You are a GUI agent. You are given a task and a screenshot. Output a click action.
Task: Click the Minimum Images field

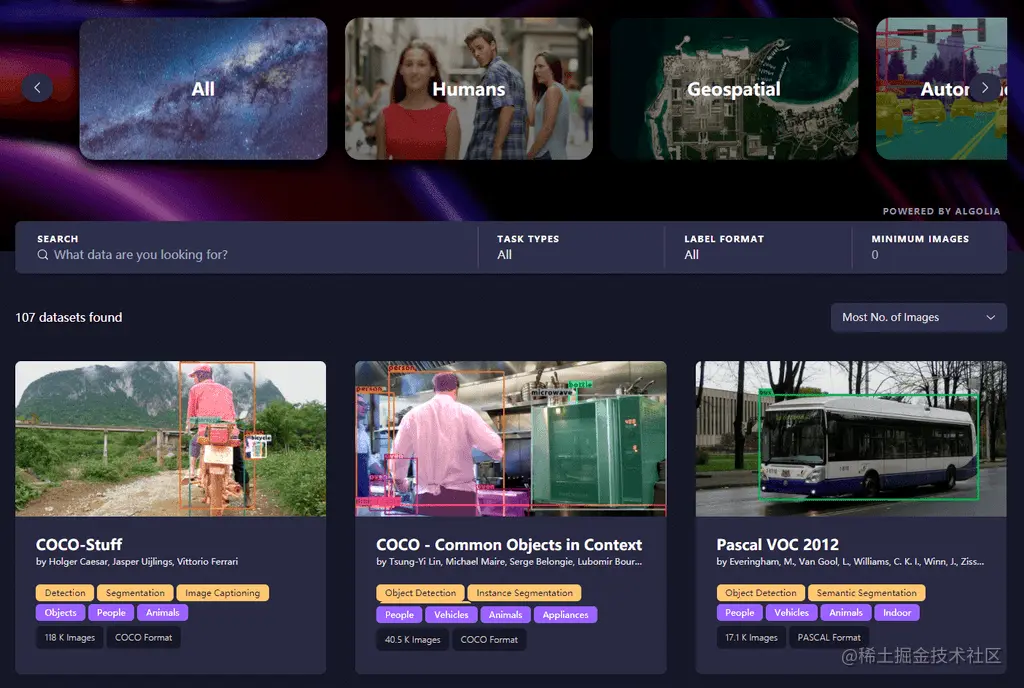click(929, 247)
